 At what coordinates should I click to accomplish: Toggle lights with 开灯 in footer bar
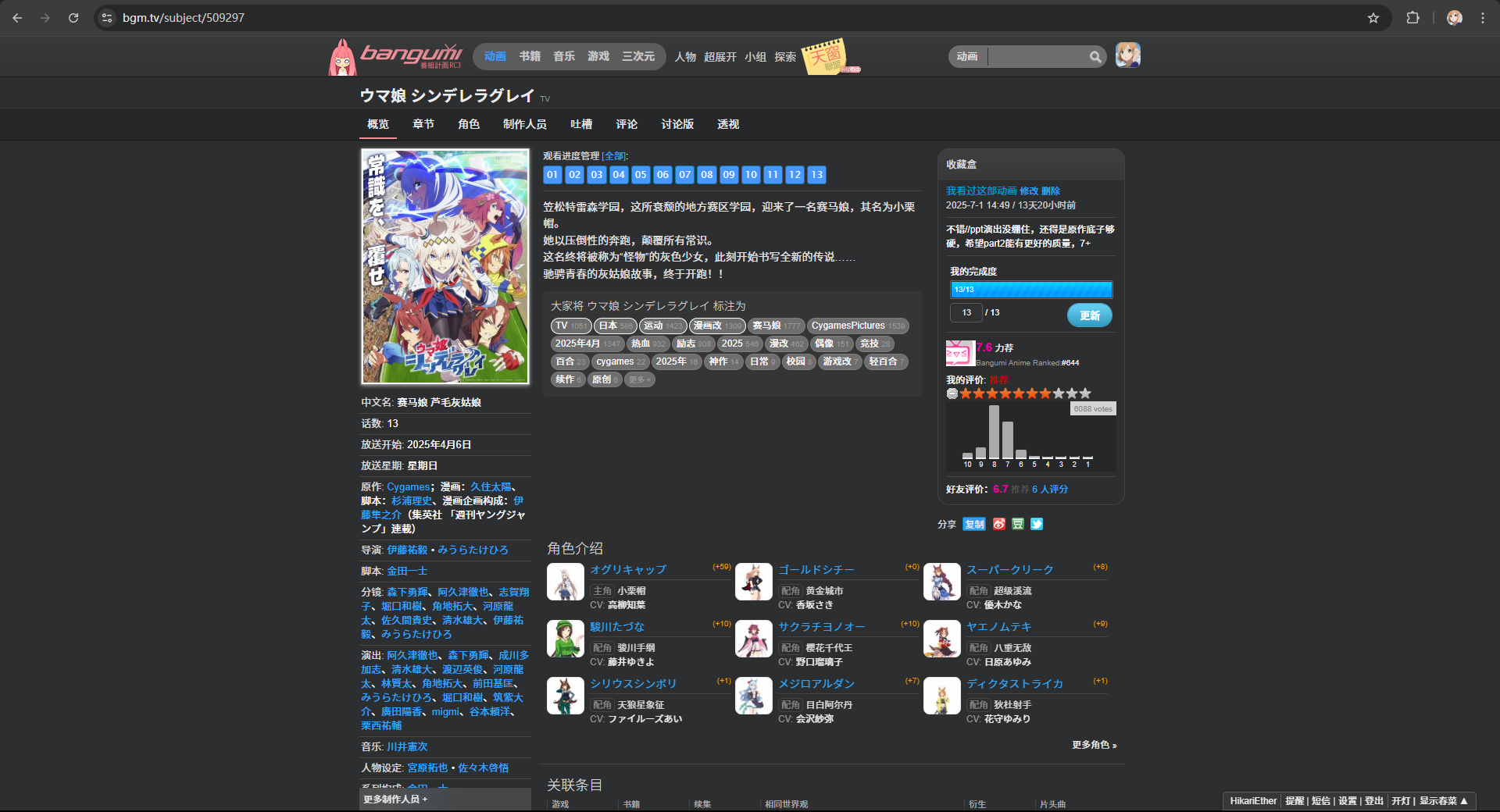coord(1401,801)
